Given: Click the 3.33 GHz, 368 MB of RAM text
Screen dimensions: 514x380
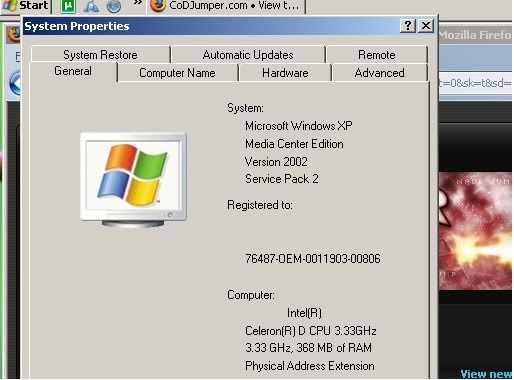Looking at the screenshot, I should coord(308,348).
